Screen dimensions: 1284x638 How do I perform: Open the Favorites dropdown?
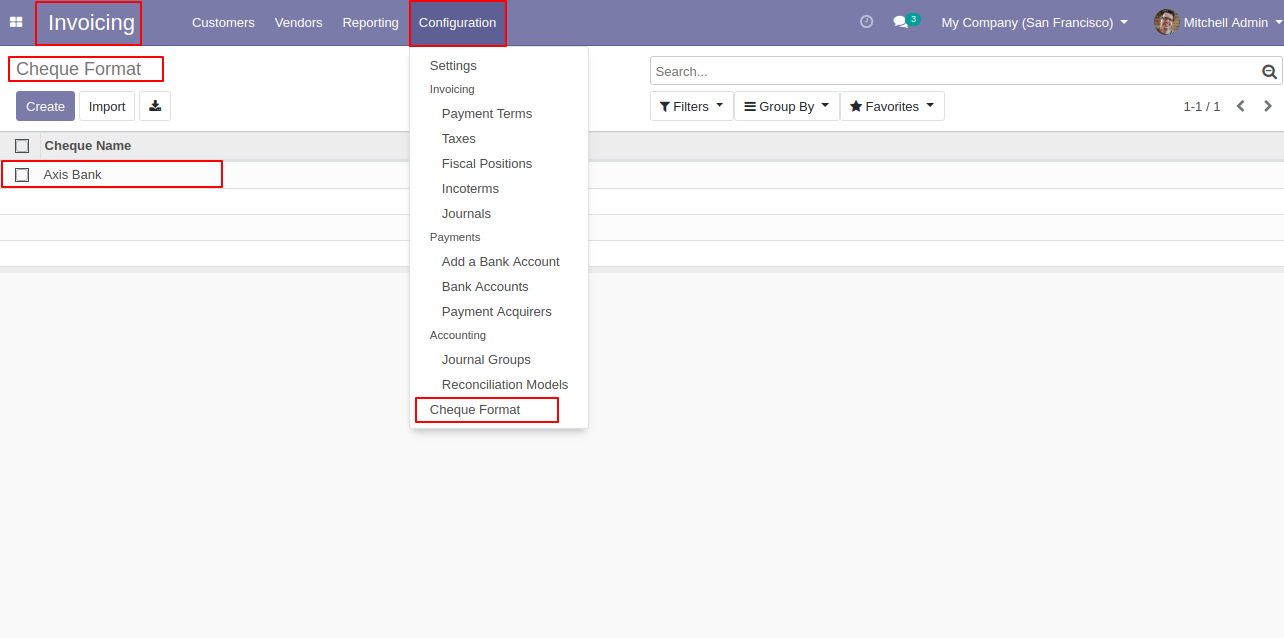tap(892, 106)
